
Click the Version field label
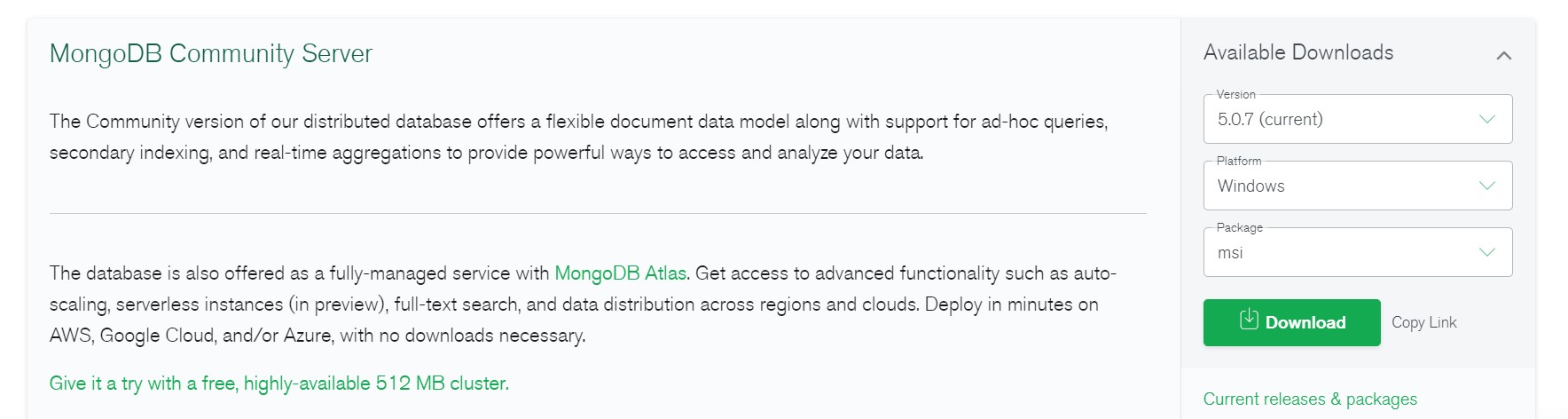pos(1235,94)
